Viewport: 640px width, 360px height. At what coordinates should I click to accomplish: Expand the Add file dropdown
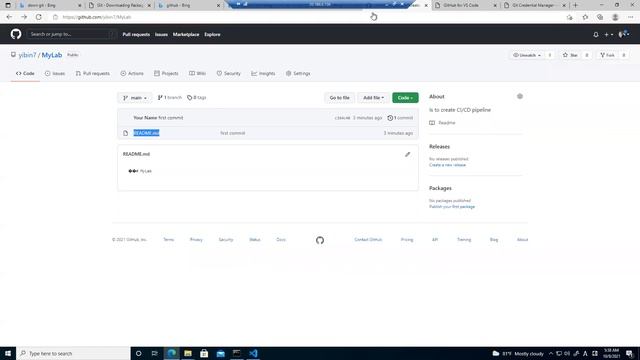click(x=373, y=98)
